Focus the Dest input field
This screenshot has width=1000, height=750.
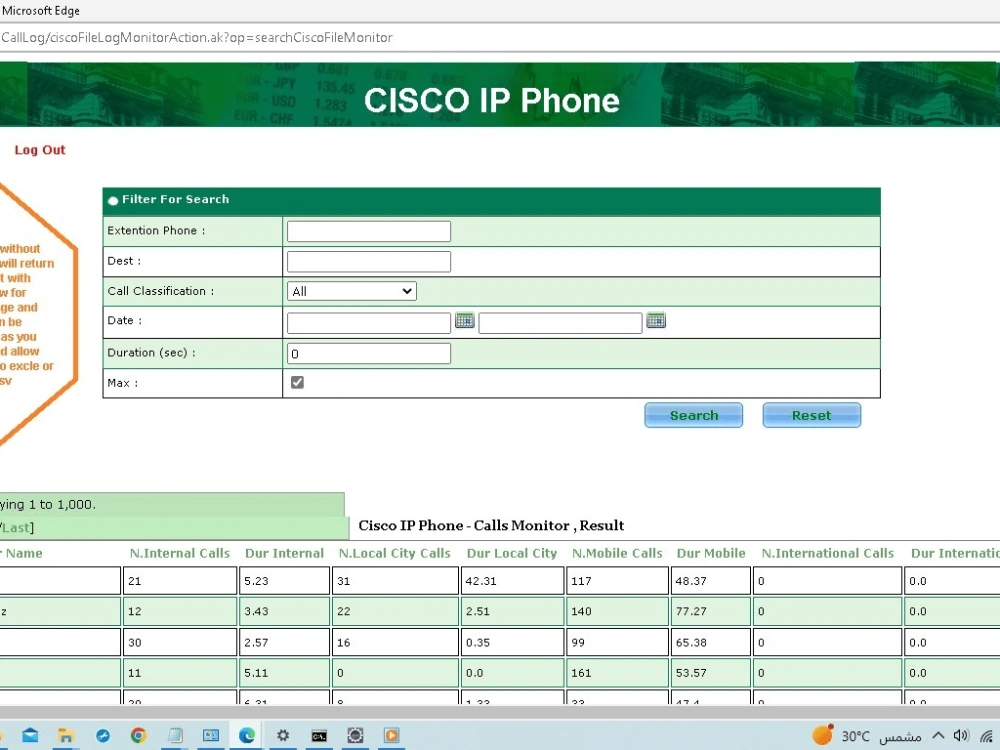click(369, 261)
